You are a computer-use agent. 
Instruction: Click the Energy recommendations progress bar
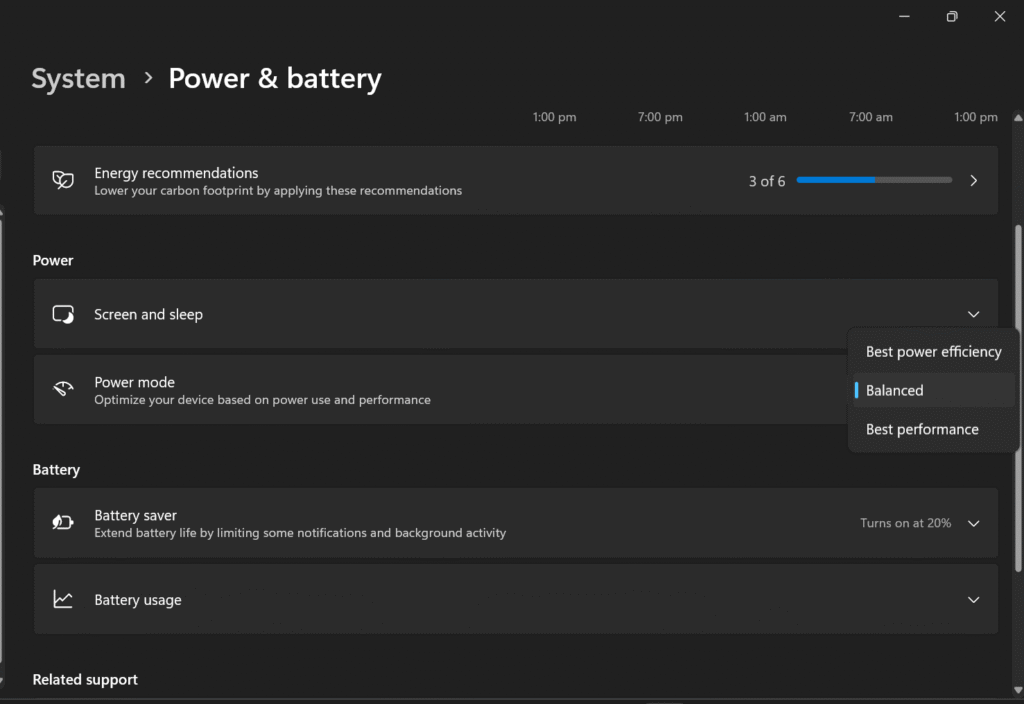tap(874, 181)
